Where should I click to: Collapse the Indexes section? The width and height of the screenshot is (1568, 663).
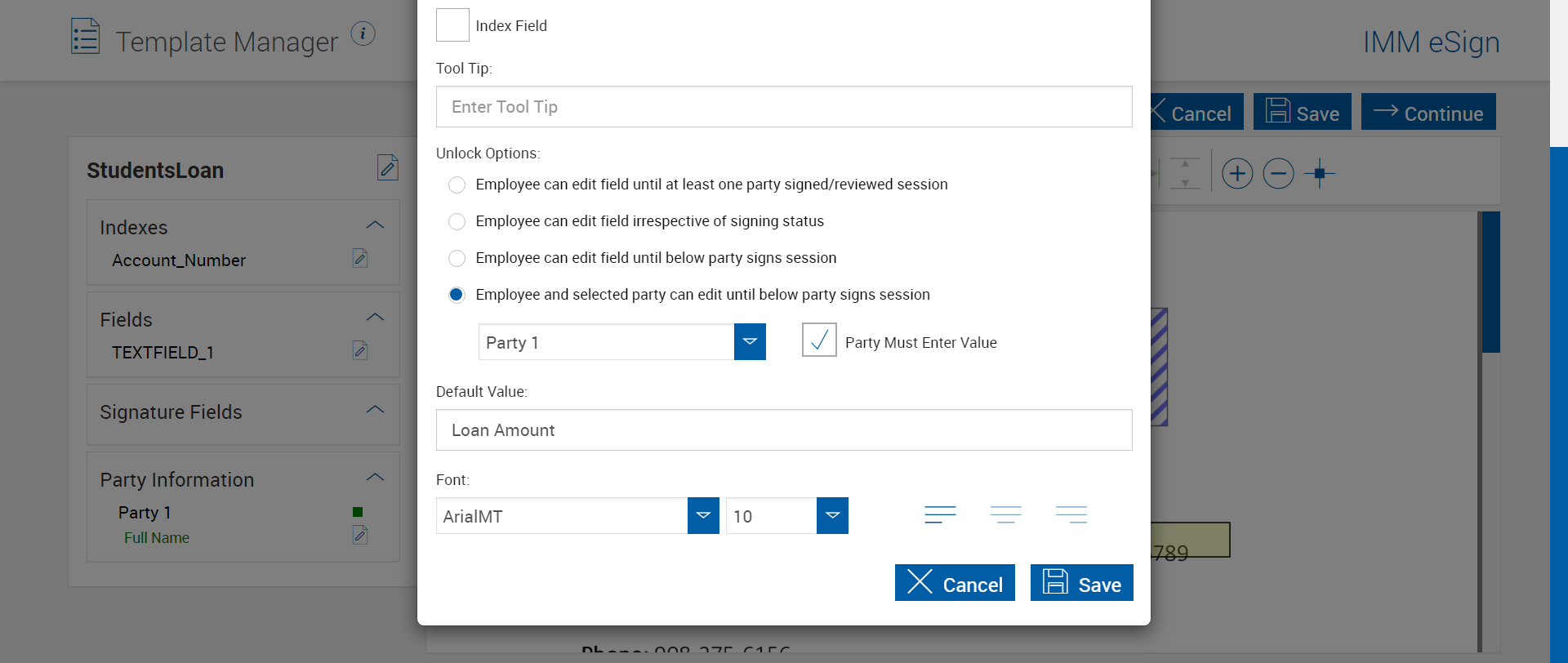(x=375, y=225)
